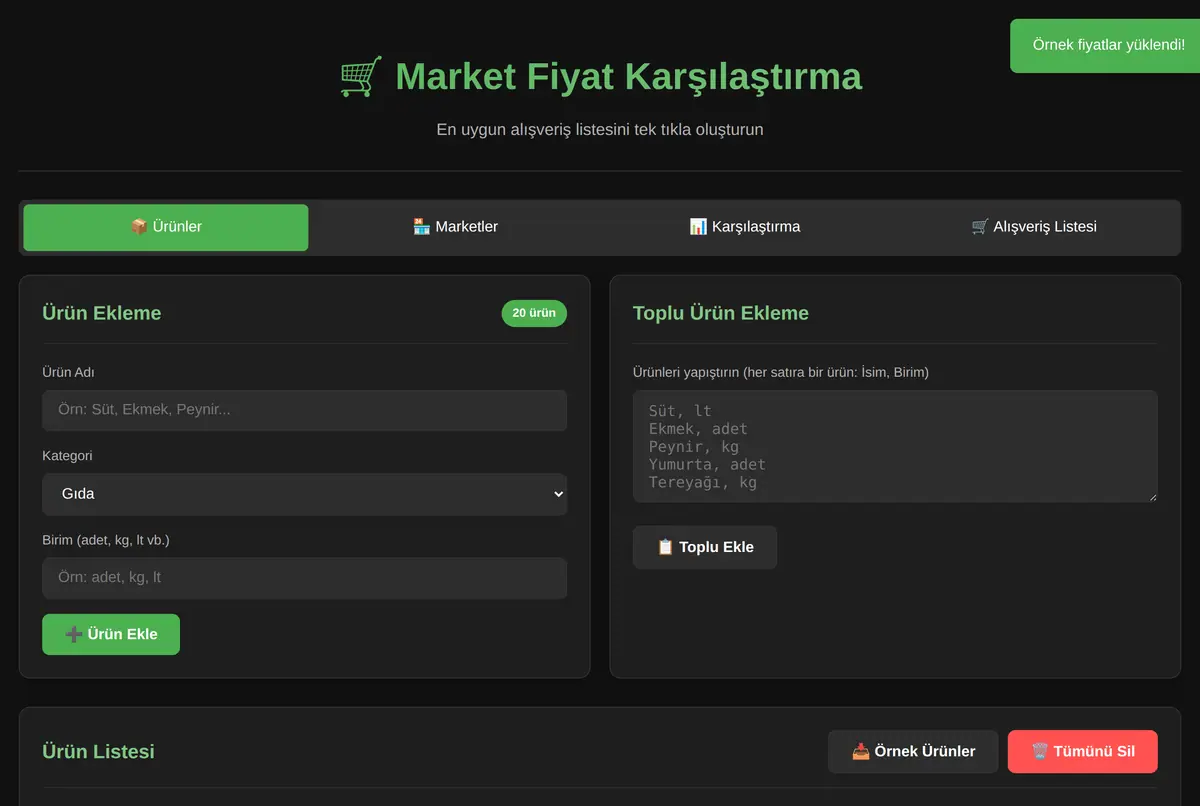Image resolution: width=1200 pixels, height=806 pixels.
Task: Switch to the Ürünler tab
Action: pyautogui.click(x=166, y=227)
